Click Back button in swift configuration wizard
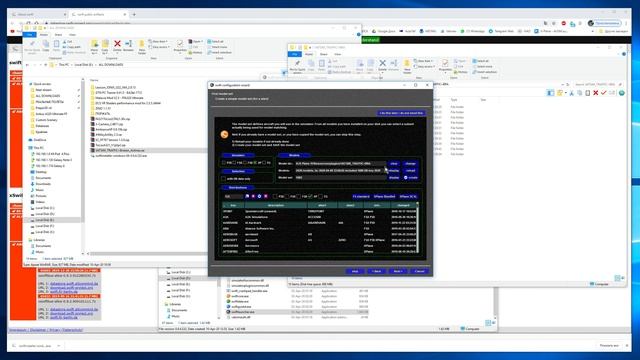 click(376, 271)
